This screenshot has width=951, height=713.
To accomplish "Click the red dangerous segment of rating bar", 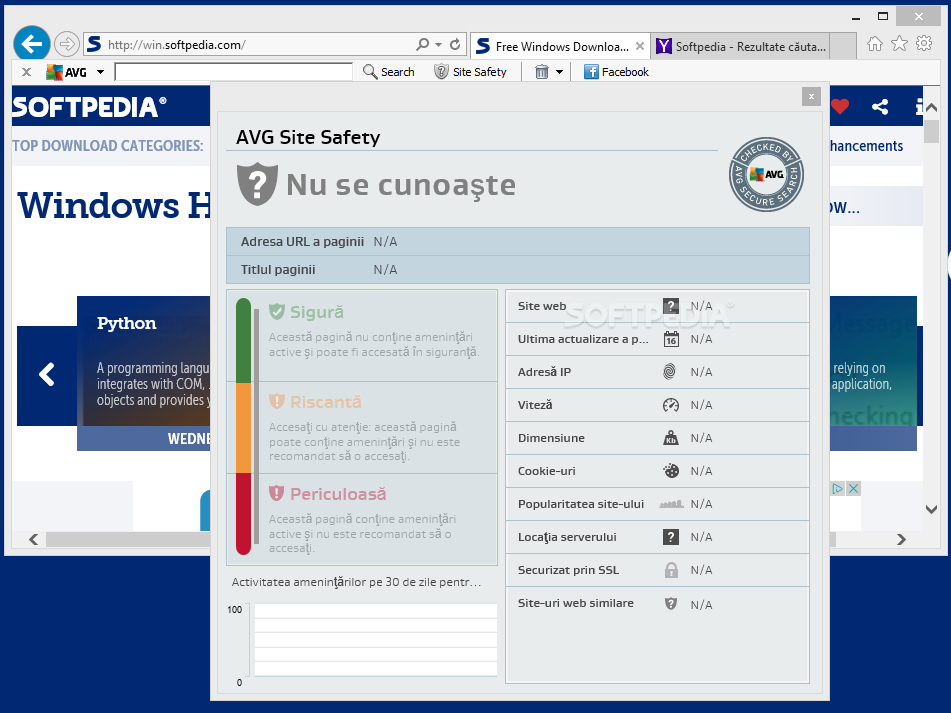I will tap(243, 514).
